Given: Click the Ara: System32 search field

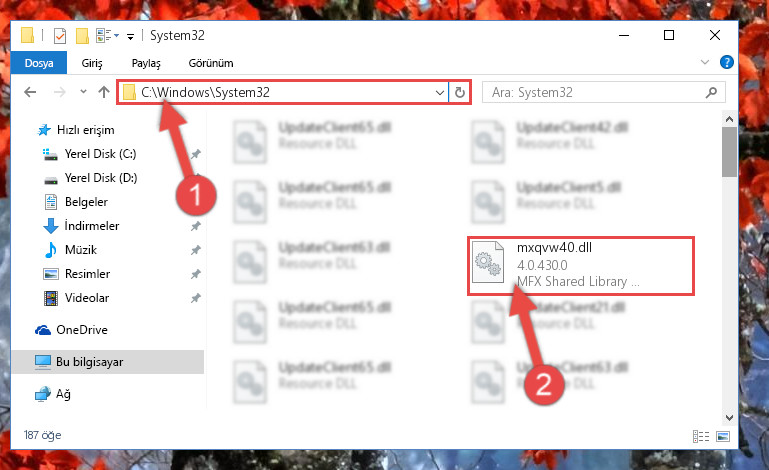Looking at the screenshot, I should click(x=593, y=92).
